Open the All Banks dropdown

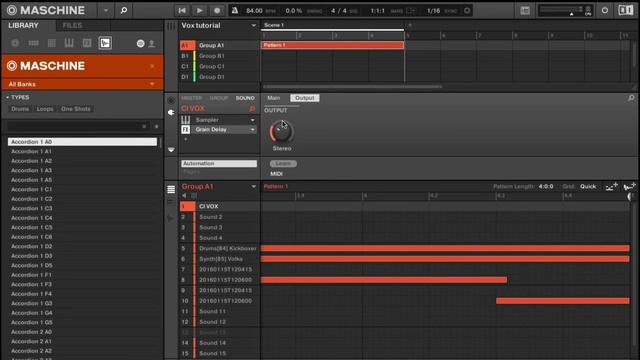(82, 84)
